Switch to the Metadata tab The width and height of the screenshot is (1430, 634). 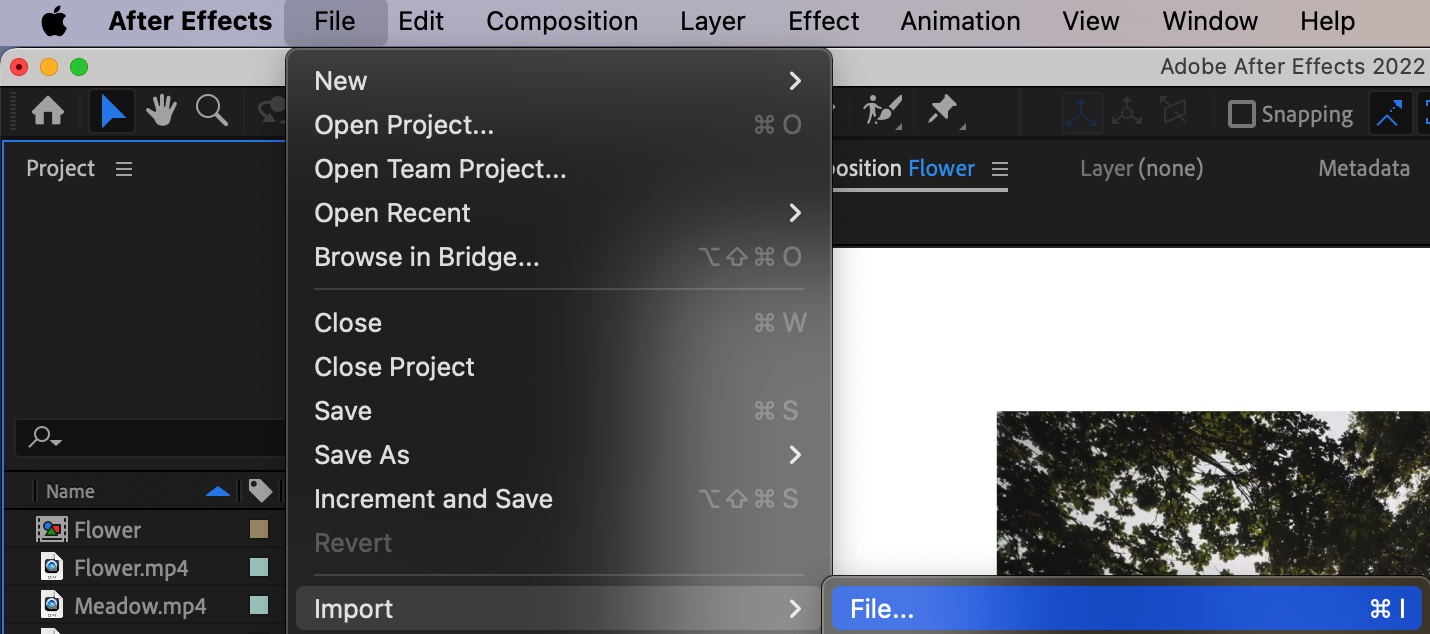1363,169
